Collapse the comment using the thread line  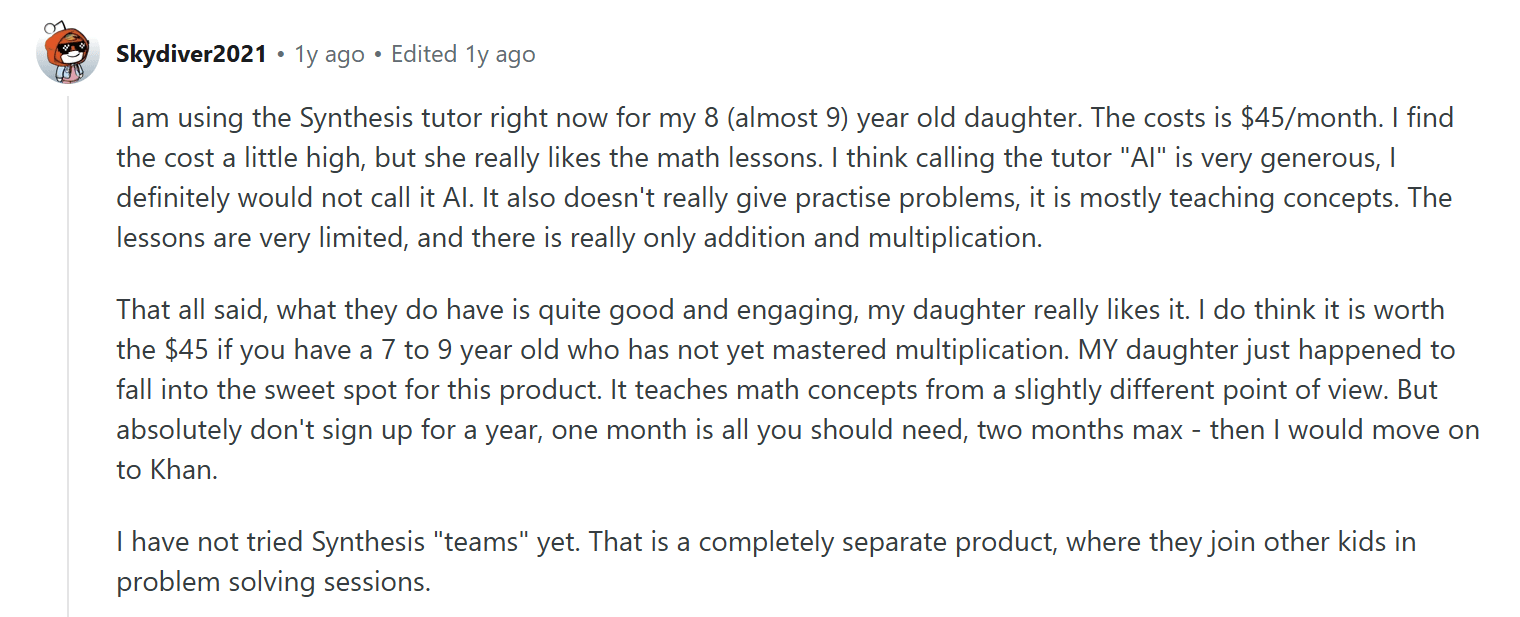pos(68,350)
